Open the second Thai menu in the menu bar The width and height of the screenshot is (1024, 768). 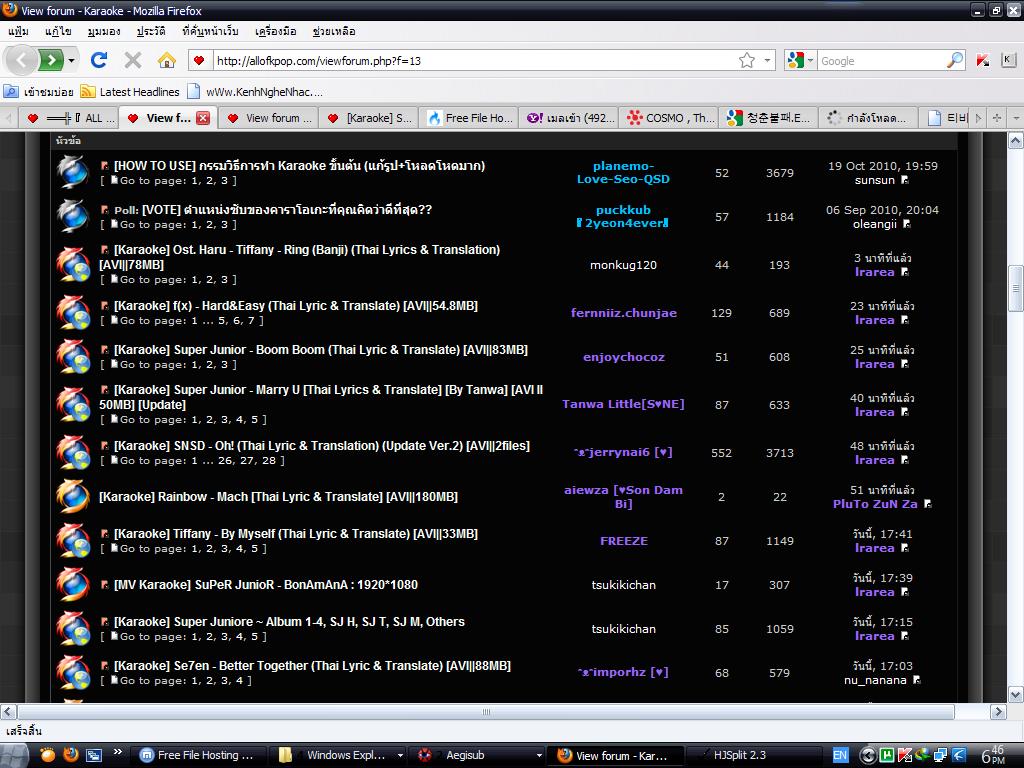coord(58,31)
